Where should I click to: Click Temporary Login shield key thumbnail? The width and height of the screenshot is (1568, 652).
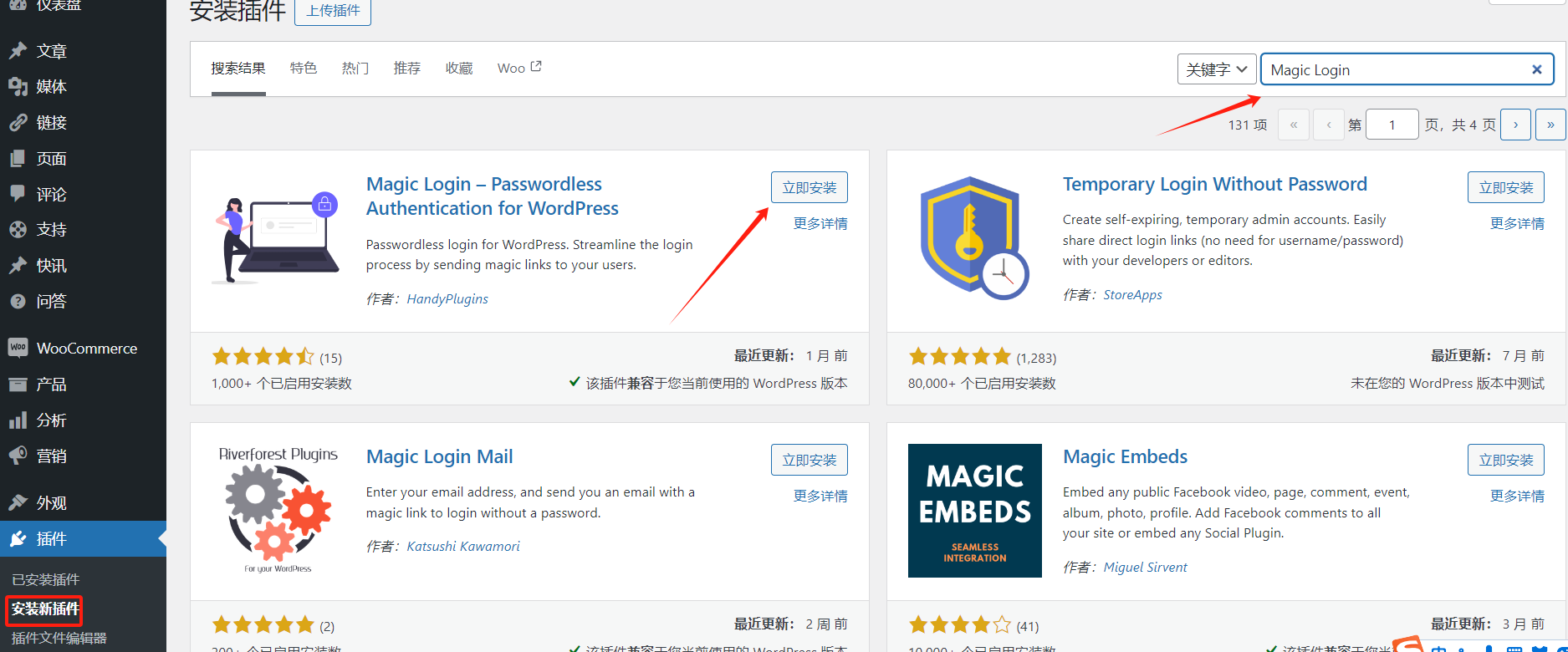tap(975, 238)
